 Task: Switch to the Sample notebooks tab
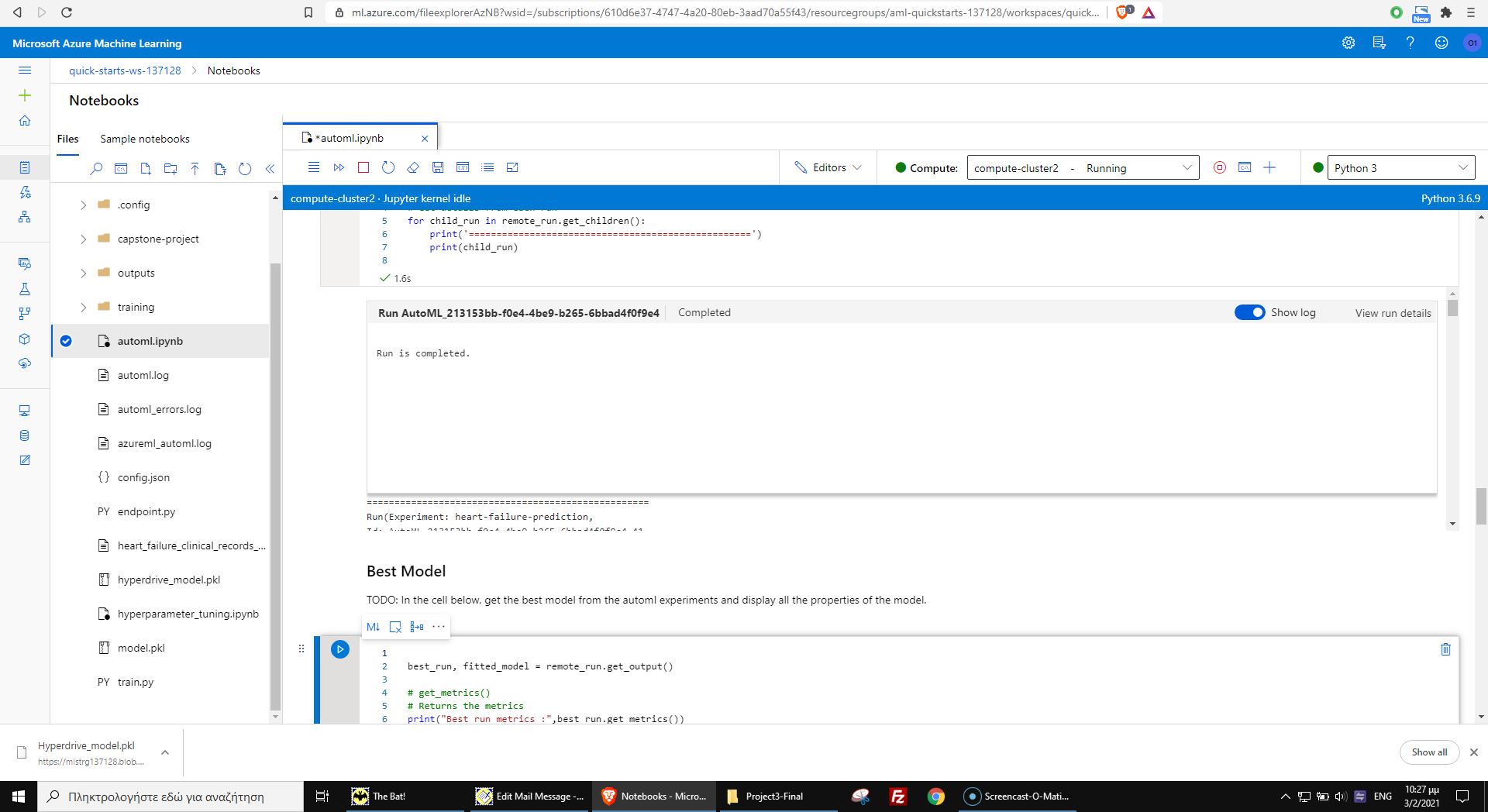pyautogui.click(x=145, y=139)
